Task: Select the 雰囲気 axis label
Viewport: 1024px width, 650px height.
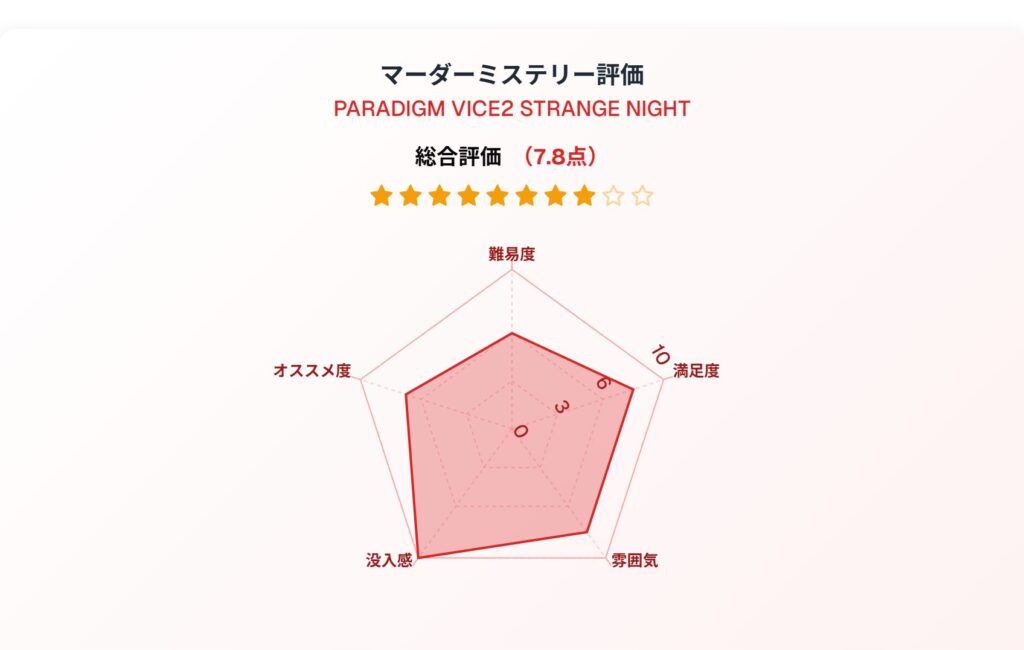Action: click(634, 561)
